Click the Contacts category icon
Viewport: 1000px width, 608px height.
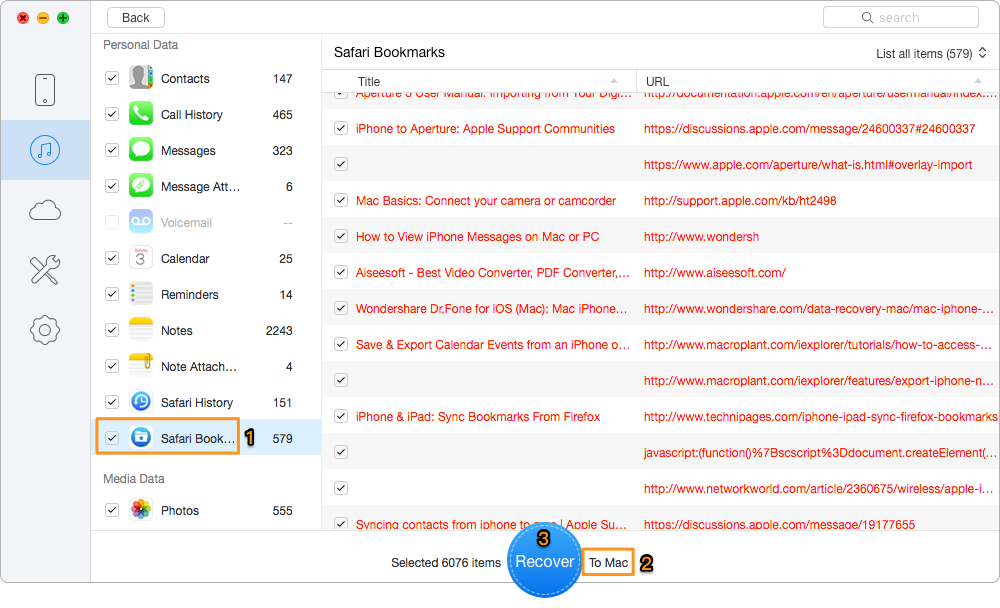141,78
